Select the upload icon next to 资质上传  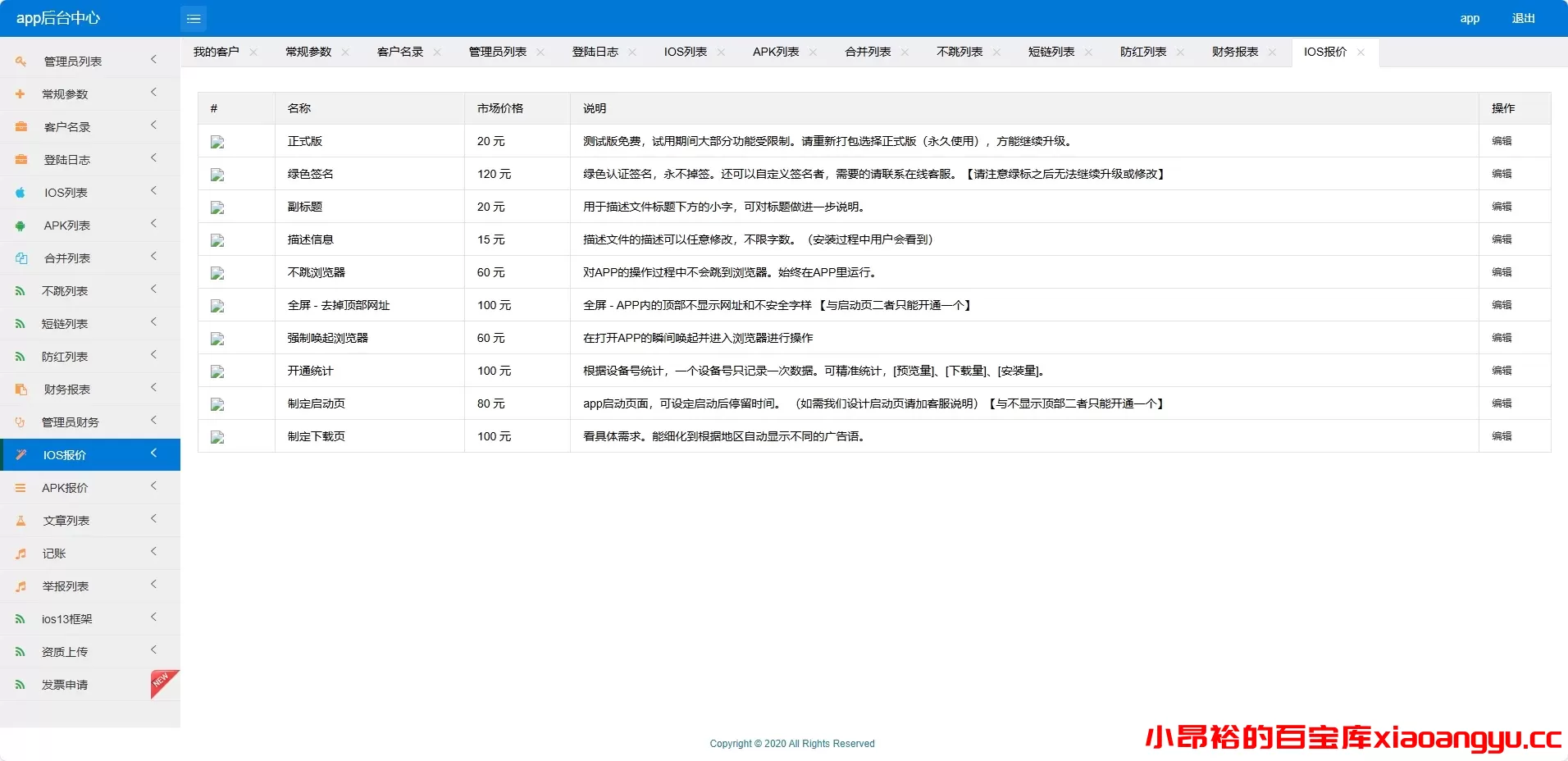point(21,651)
